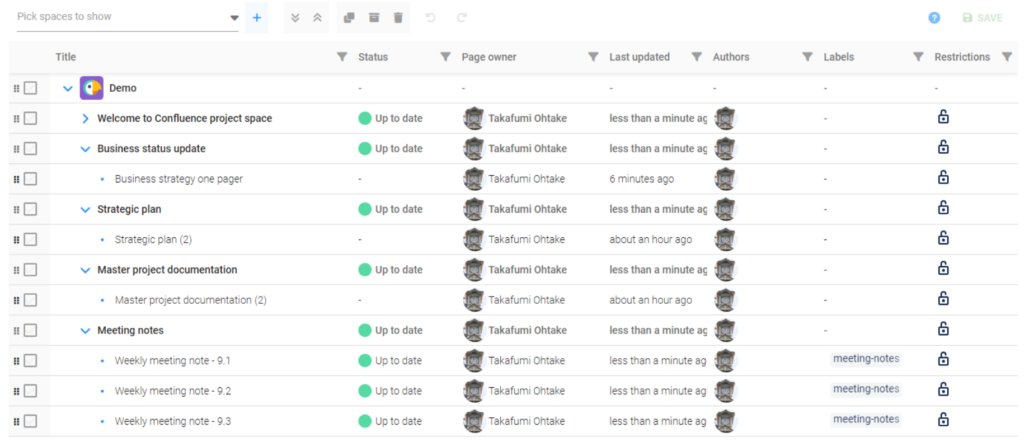Check the Business status update row checkbox
The image size is (1024, 442).
pos(30,149)
